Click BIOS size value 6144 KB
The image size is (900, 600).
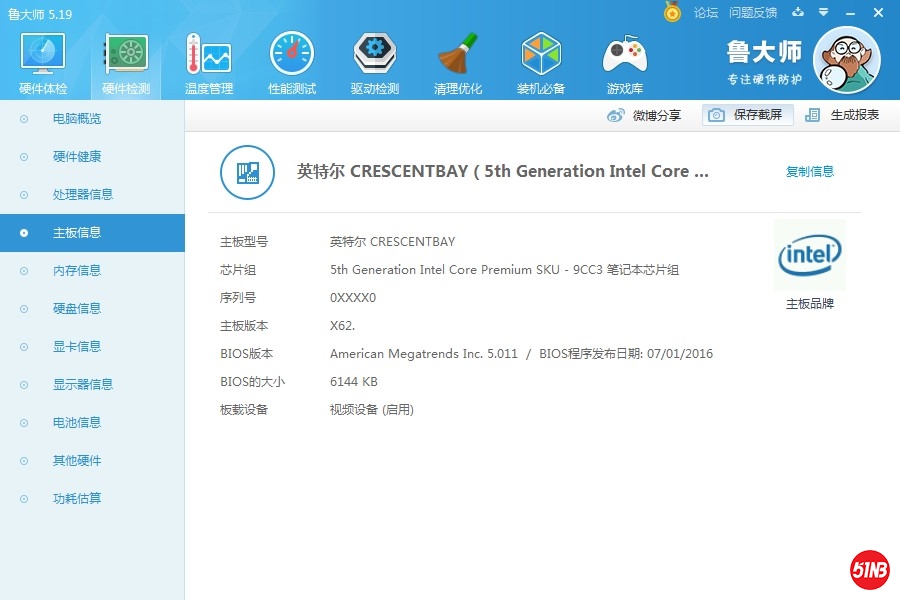click(354, 382)
